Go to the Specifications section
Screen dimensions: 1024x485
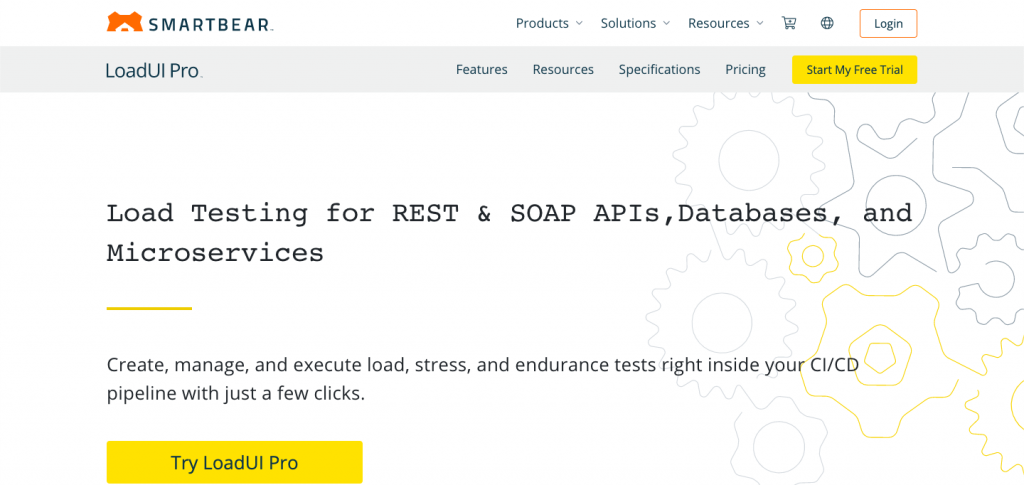point(660,69)
